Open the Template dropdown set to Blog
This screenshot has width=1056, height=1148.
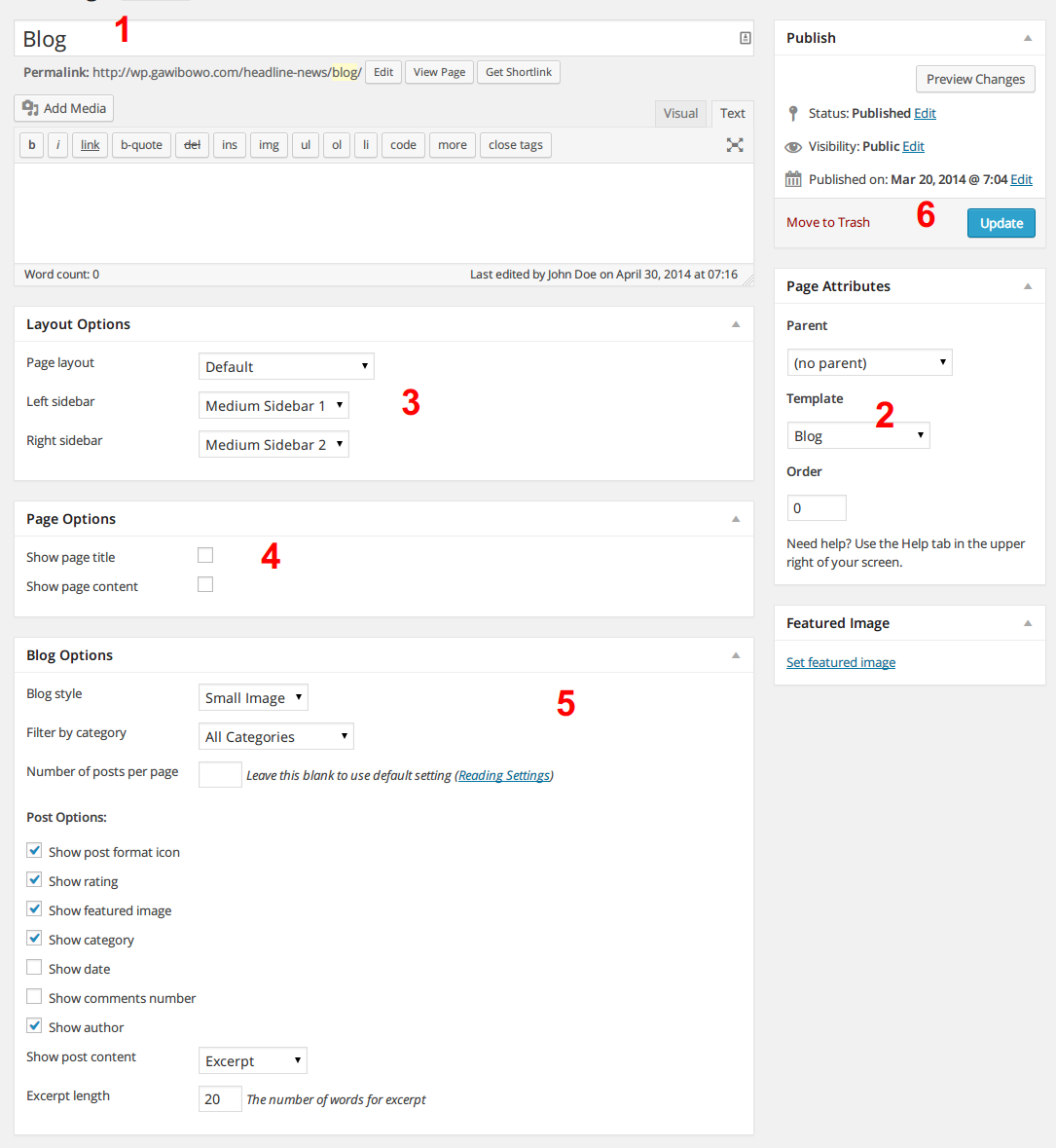(x=857, y=436)
